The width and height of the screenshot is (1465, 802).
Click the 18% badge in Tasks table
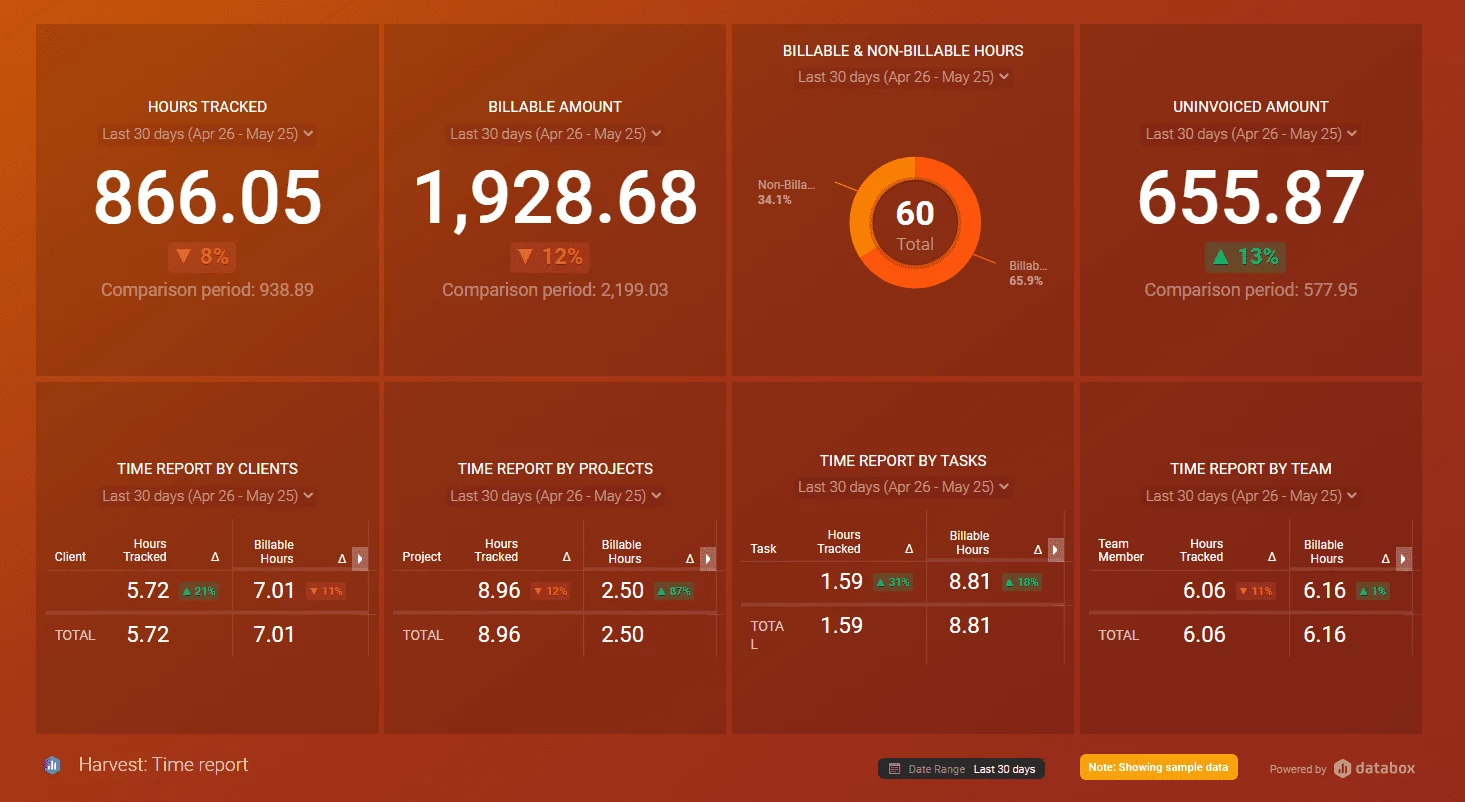1020,582
